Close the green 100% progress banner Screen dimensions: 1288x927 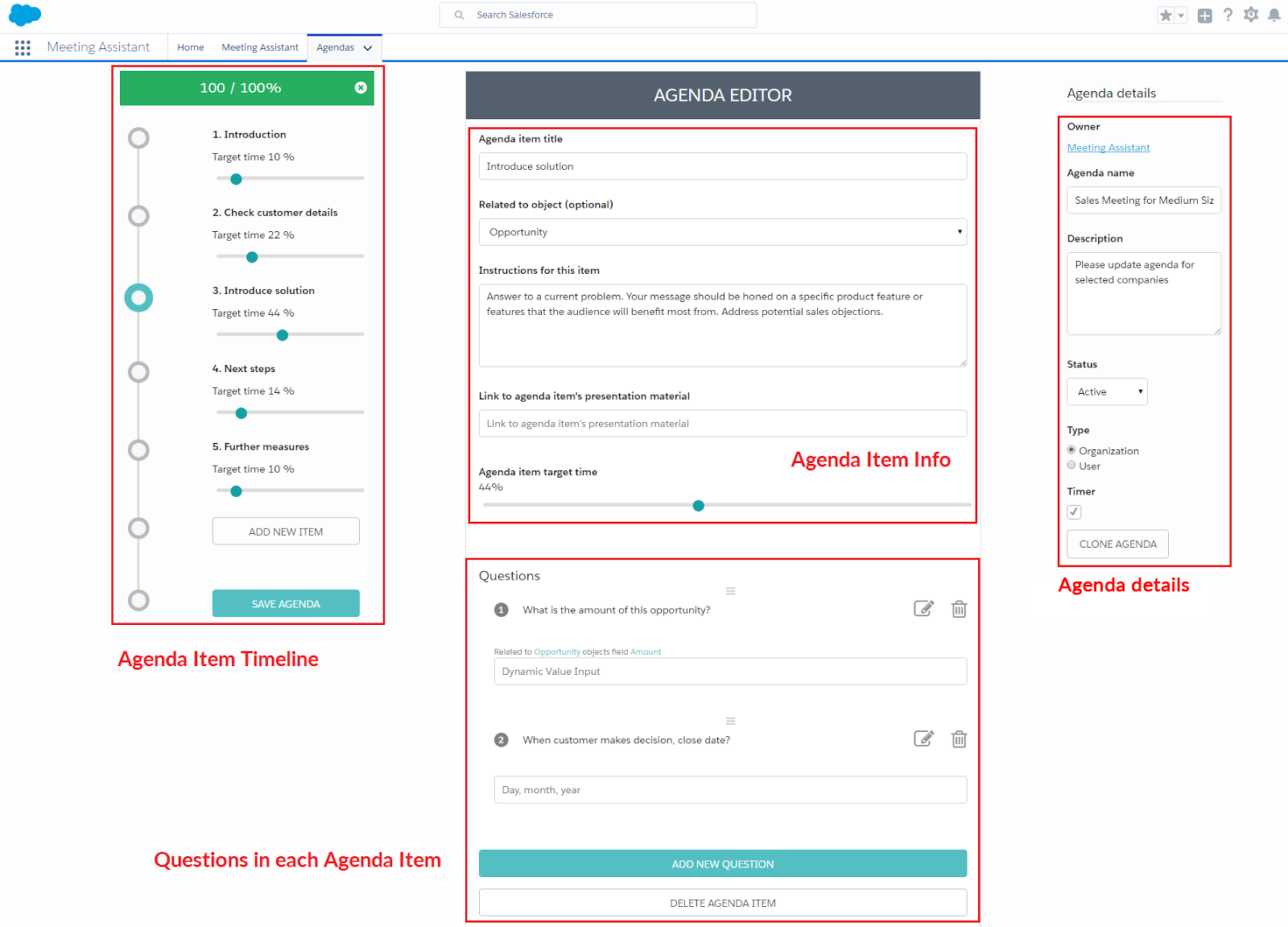click(x=361, y=88)
